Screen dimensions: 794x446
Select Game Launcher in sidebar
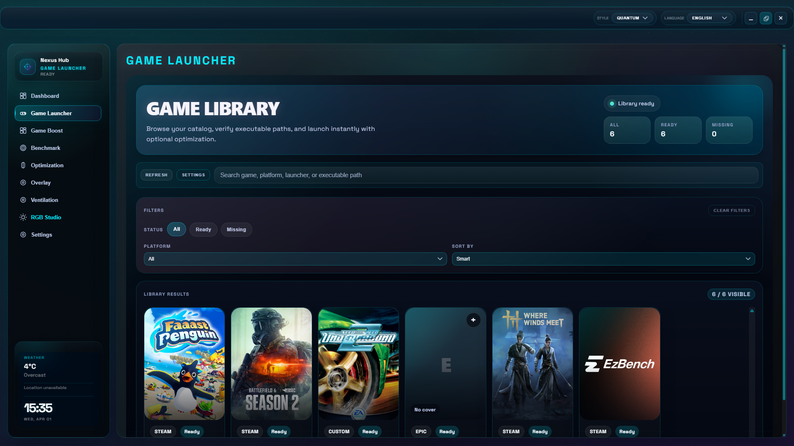[x=58, y=113]
